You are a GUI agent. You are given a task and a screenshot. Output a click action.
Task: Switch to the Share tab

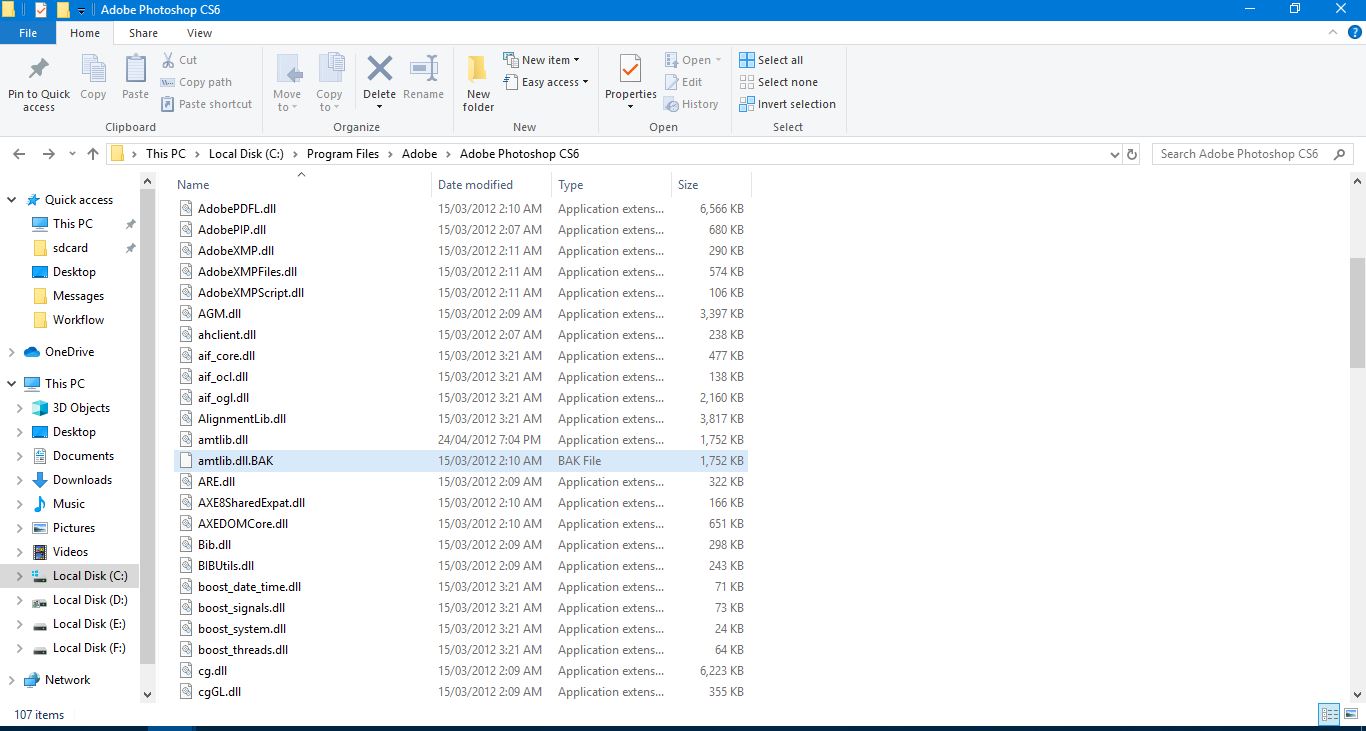143,33
